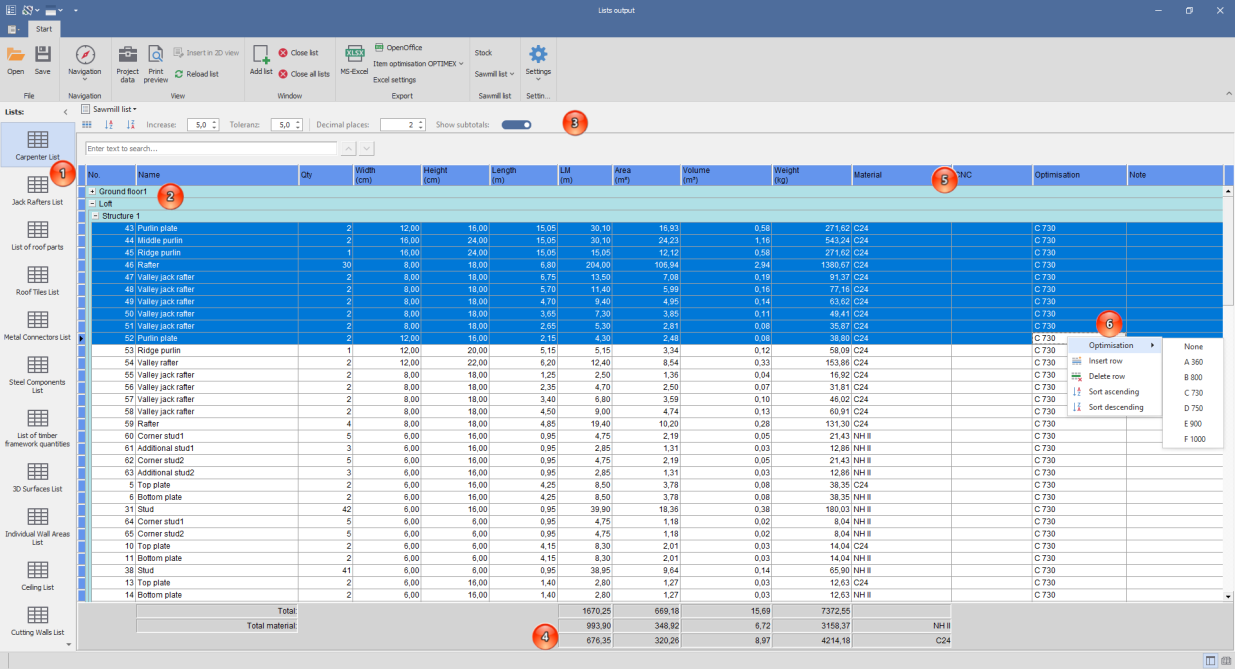
Task: Click sort ascending A-Z toolbar icon
Action: (x=109, y=125)
